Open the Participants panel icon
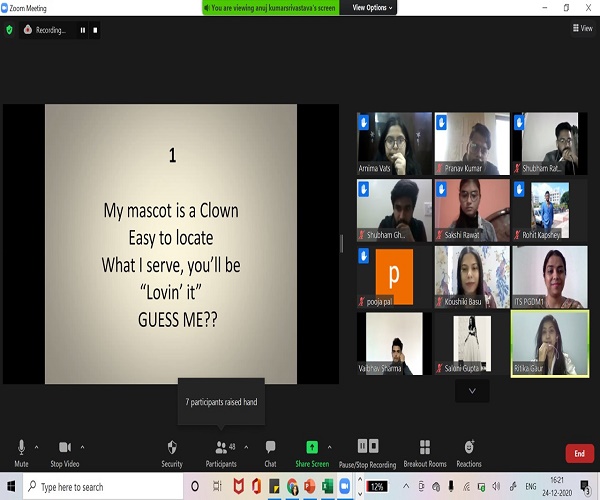Viewport: 600px width, 500px height. click(221, 447)
